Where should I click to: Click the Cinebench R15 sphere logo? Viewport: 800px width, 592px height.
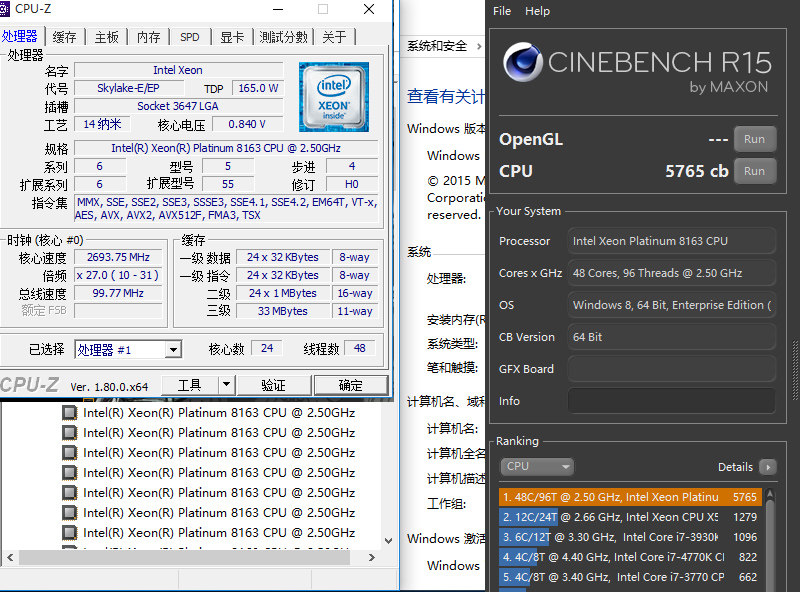[522, 62]
